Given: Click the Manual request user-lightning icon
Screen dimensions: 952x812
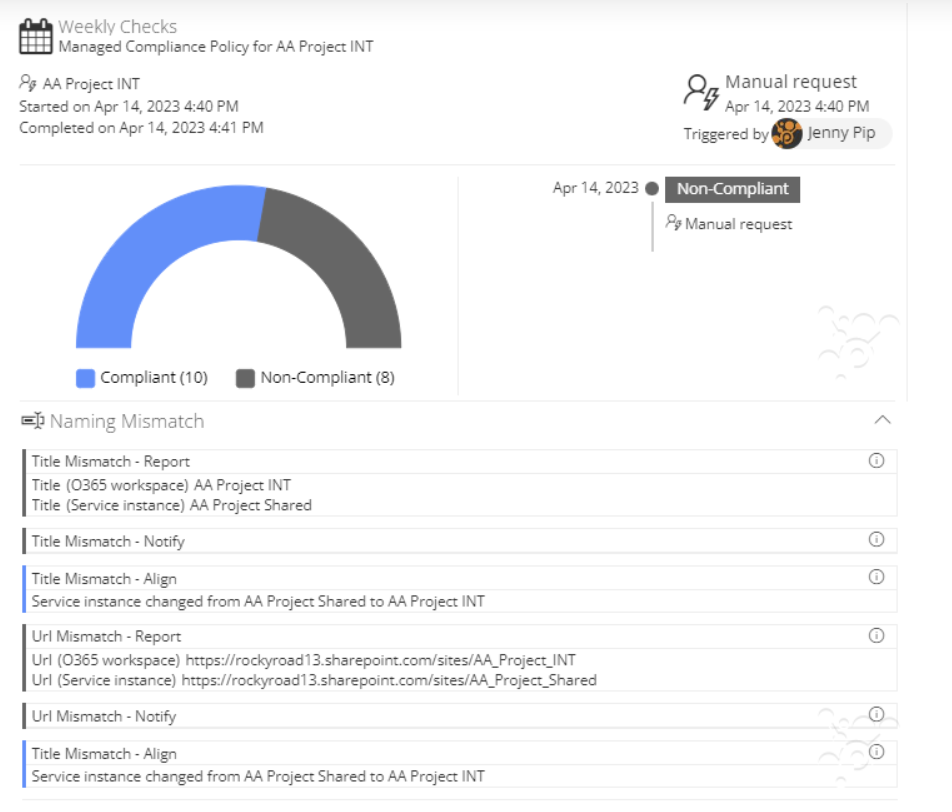Looking at the screenshot, I should click(x=701, y=92).
